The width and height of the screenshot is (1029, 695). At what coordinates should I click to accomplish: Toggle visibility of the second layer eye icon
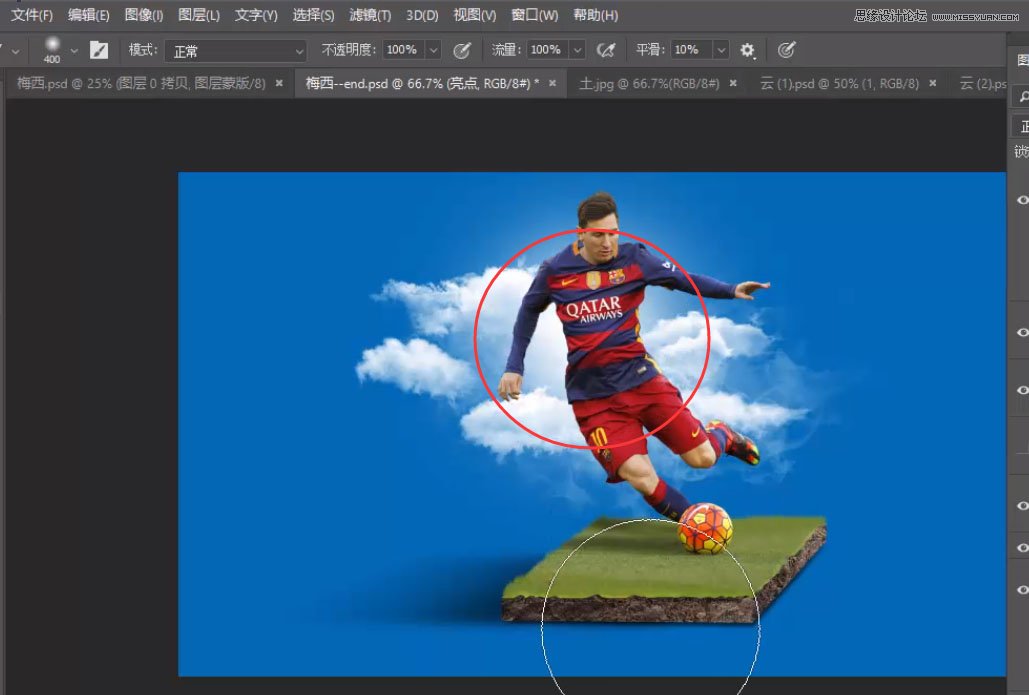[1022, 332]
